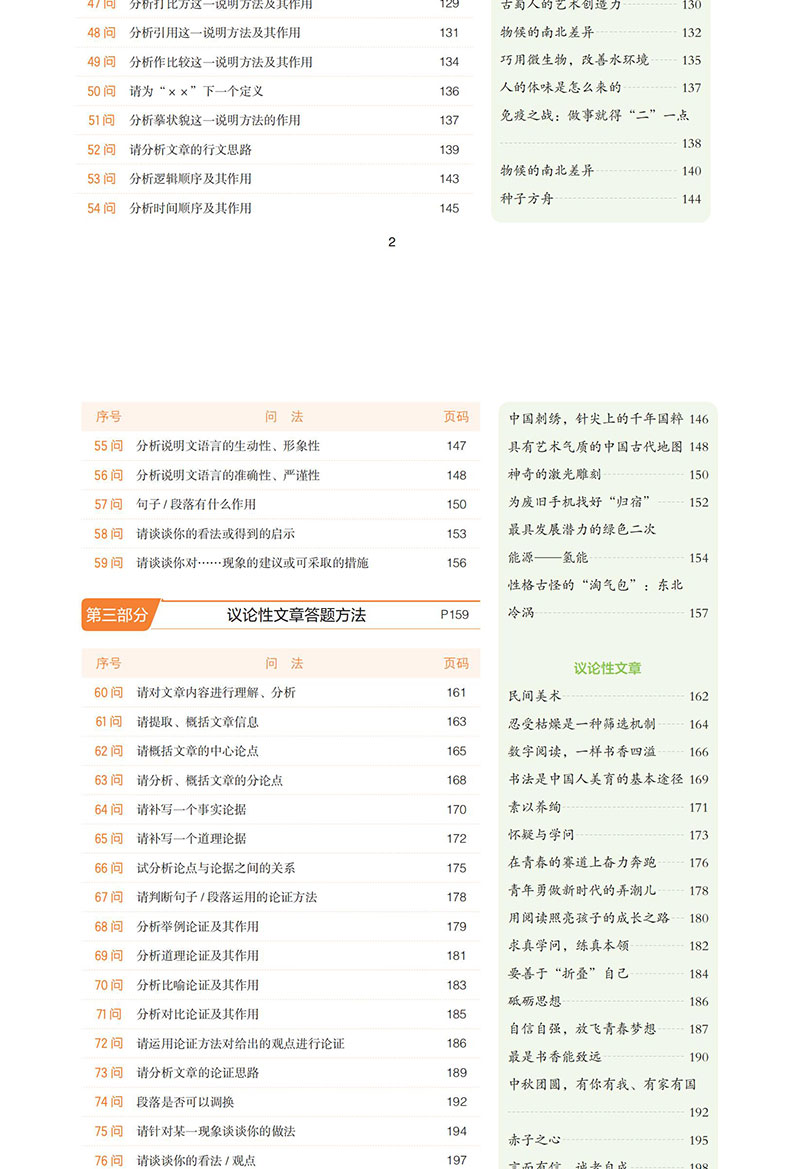Screen dimensions: 790x1169
Task: Click "56问 分析说明文语言的准确性、严谨性"
Action: click(x=280, y=475)
